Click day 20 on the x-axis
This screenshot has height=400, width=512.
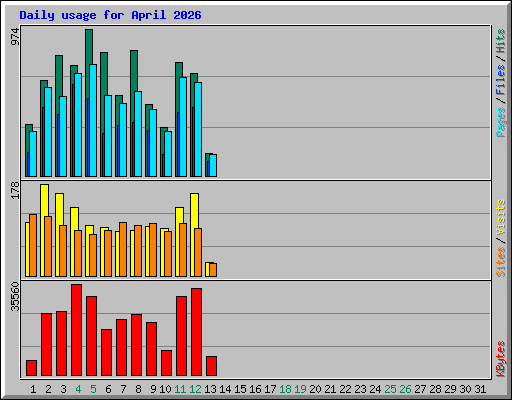click(x=315, y=389)
